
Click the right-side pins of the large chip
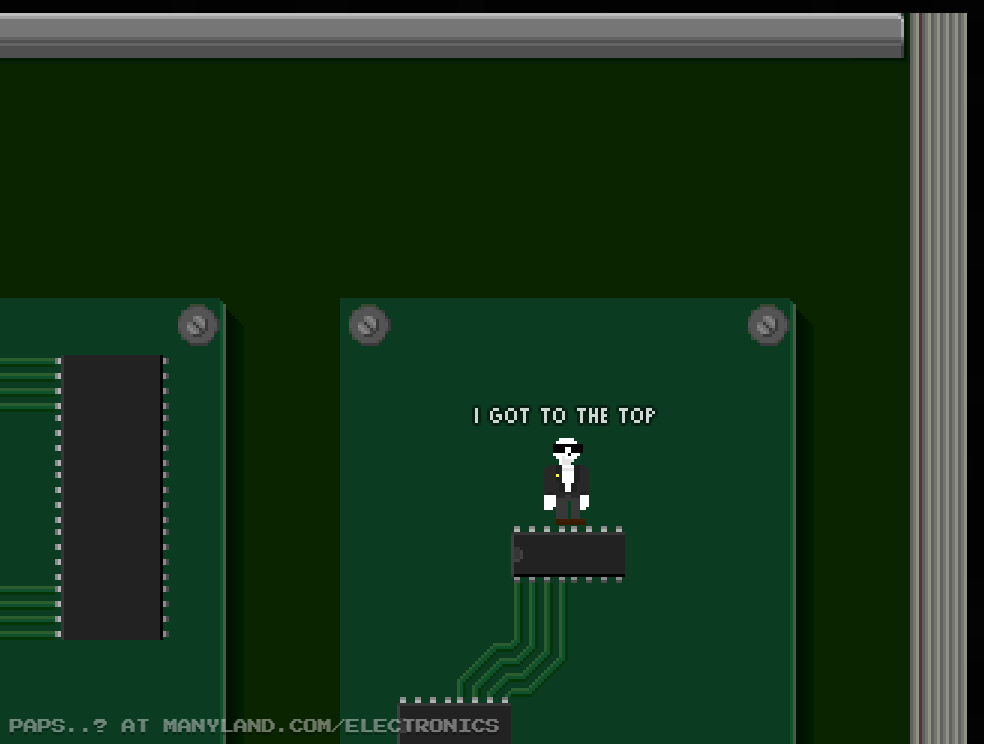click(x=165, y=496)
